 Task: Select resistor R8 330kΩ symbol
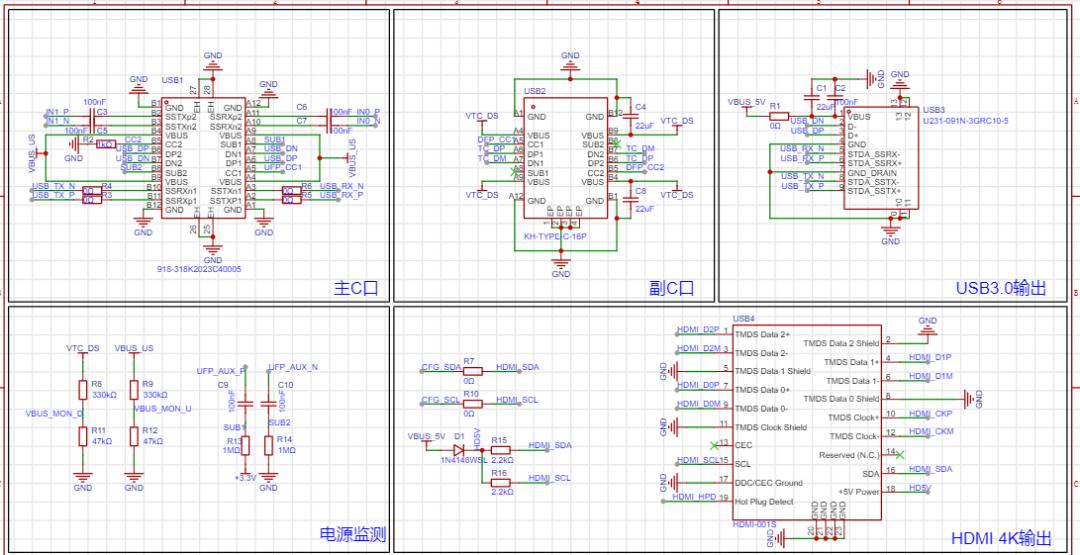83,389
